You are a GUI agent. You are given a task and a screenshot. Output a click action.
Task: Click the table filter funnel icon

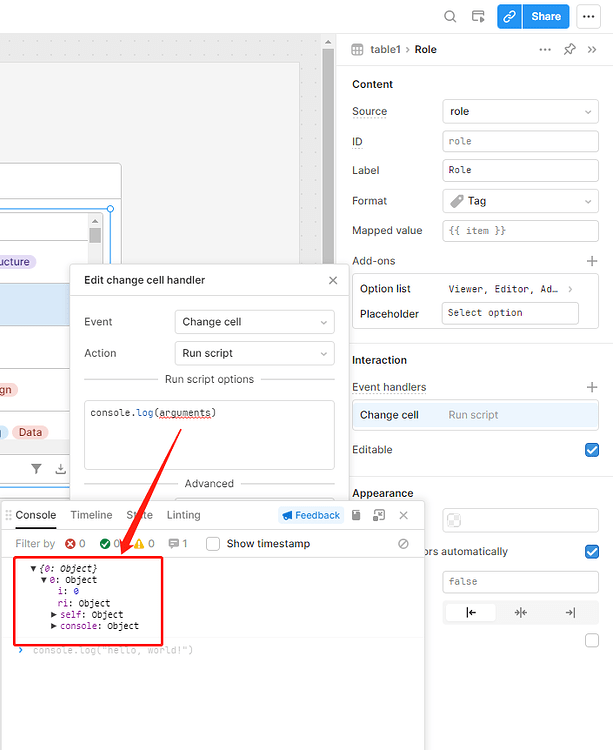(x=36, y=469)
